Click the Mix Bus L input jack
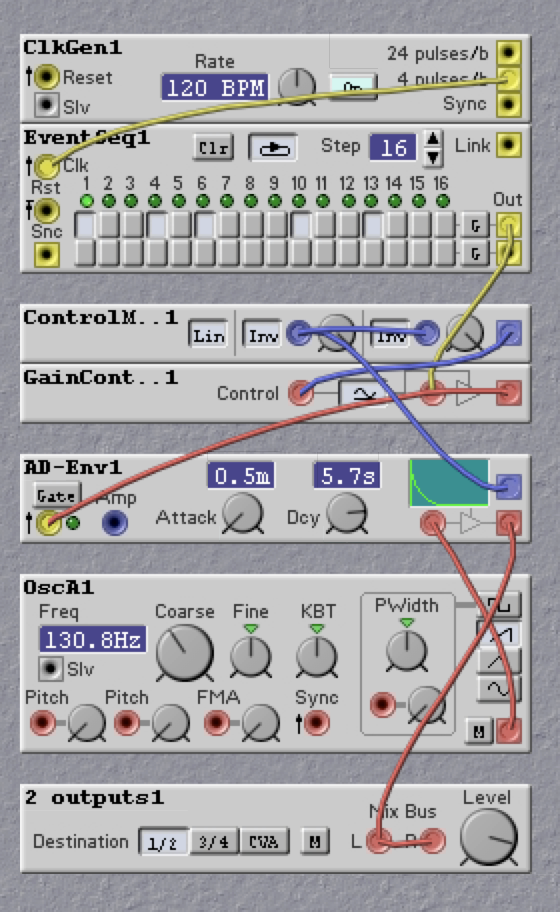The width and height of the screenshot is (560, 912). (380, 841)
